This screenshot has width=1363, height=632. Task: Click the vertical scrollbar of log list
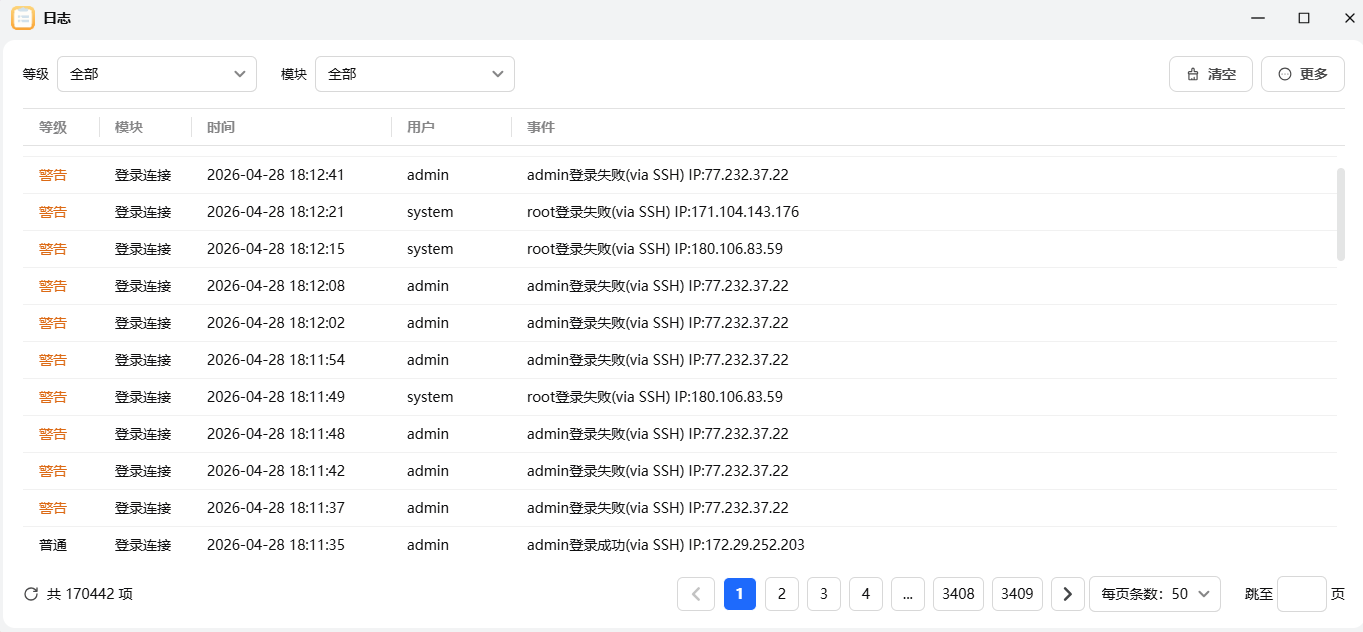[x=1341, y=214]
